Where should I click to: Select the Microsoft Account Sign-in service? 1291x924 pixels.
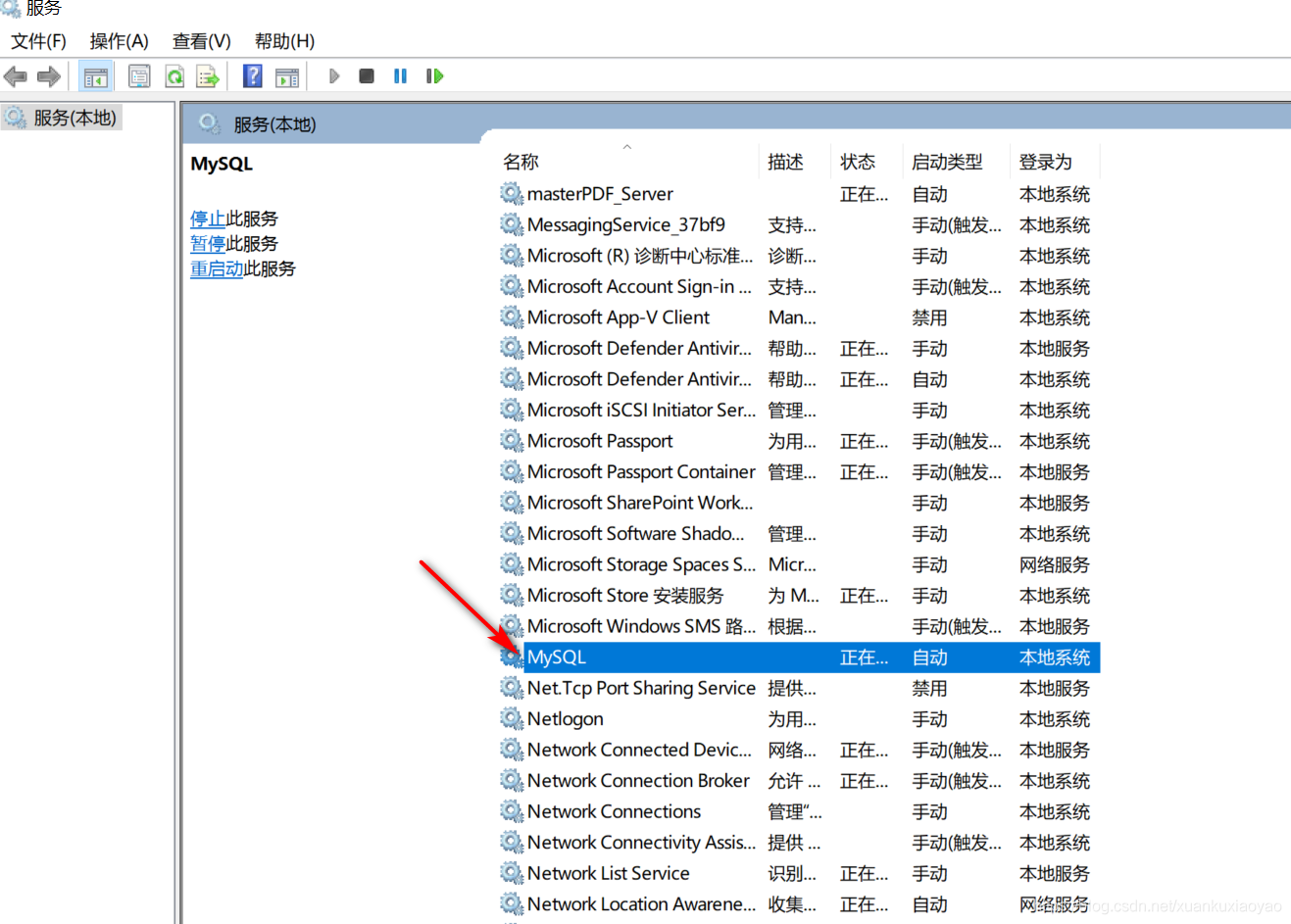point(639,286)
